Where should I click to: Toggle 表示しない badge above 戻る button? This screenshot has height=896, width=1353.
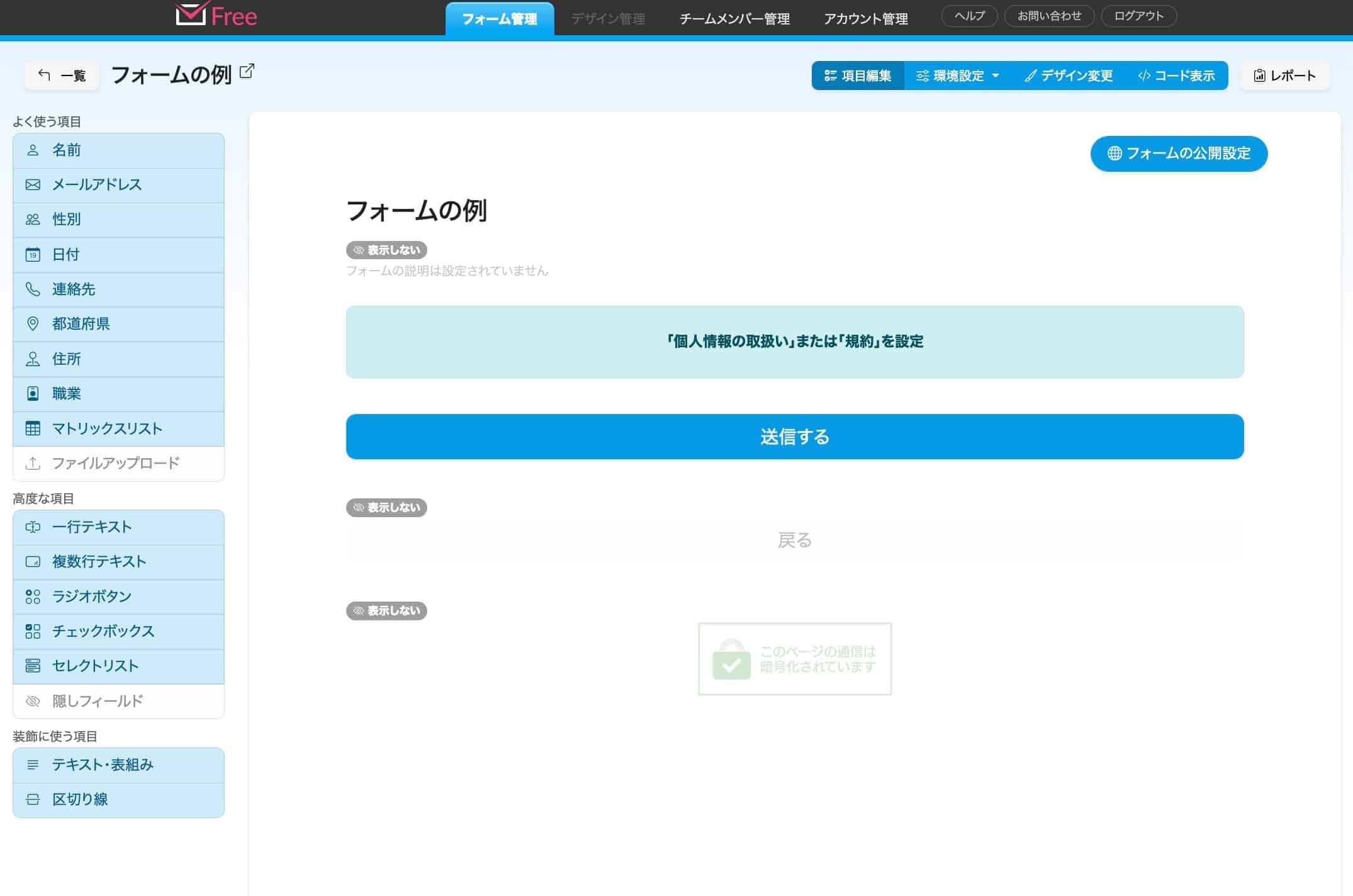[386, 508]
